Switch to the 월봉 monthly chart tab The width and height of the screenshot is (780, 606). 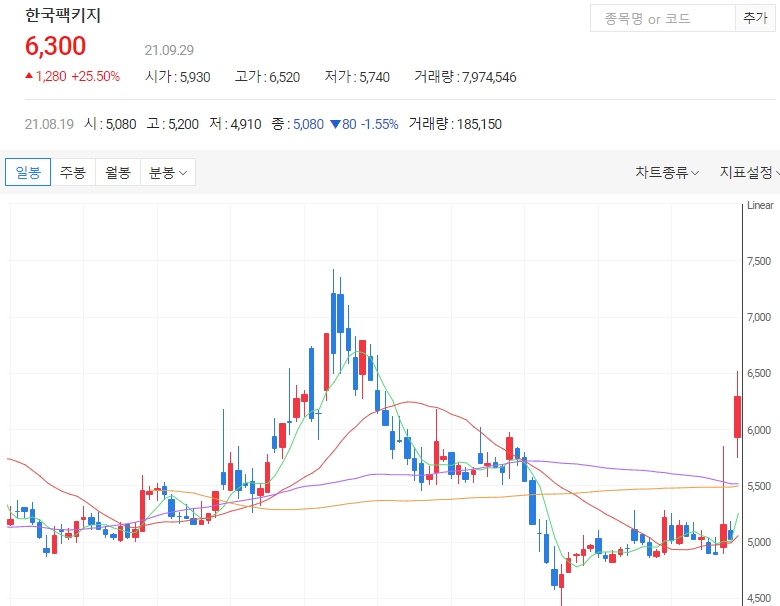[x=118, y=172]
